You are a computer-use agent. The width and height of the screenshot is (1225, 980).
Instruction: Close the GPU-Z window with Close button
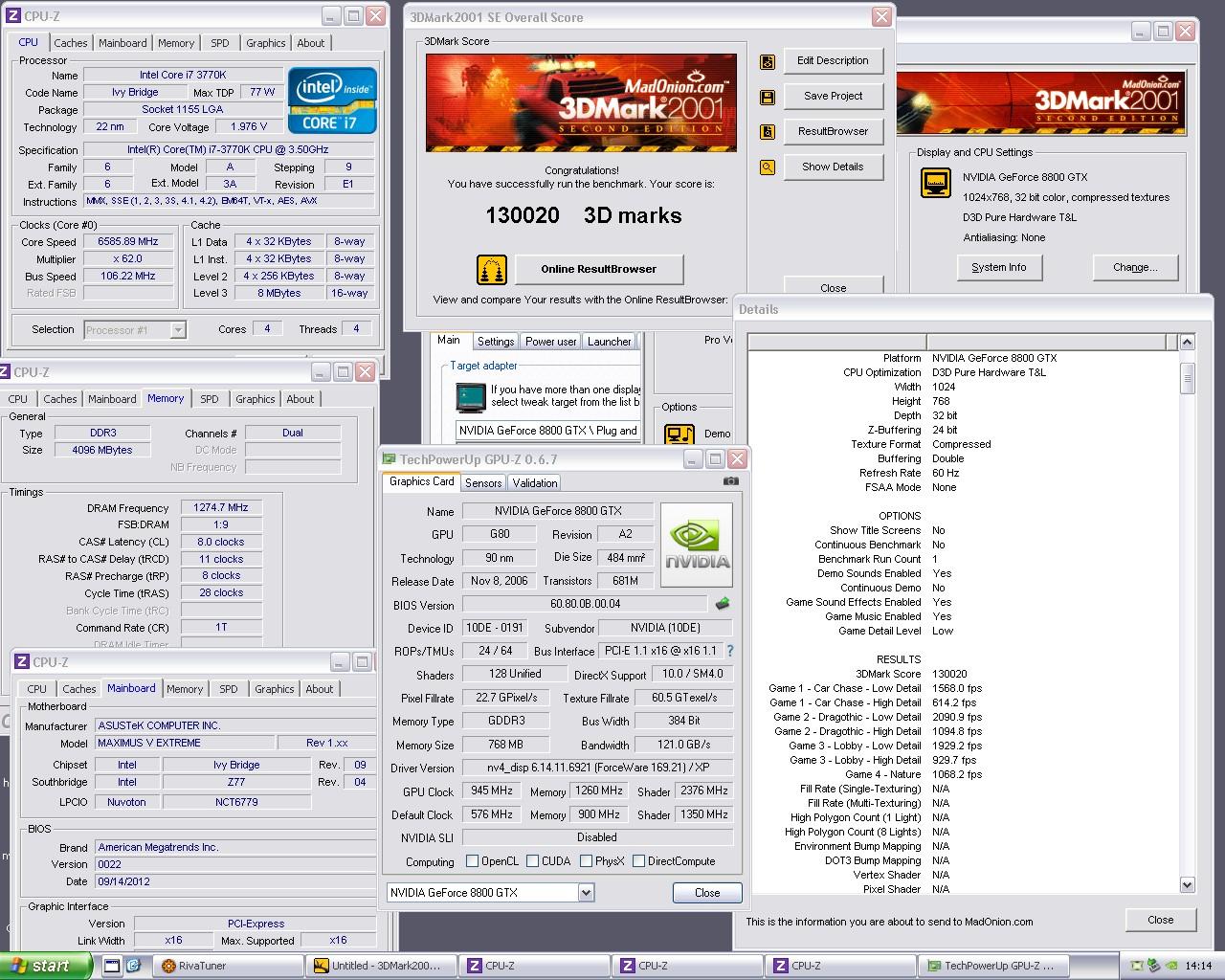click(707, 893)
